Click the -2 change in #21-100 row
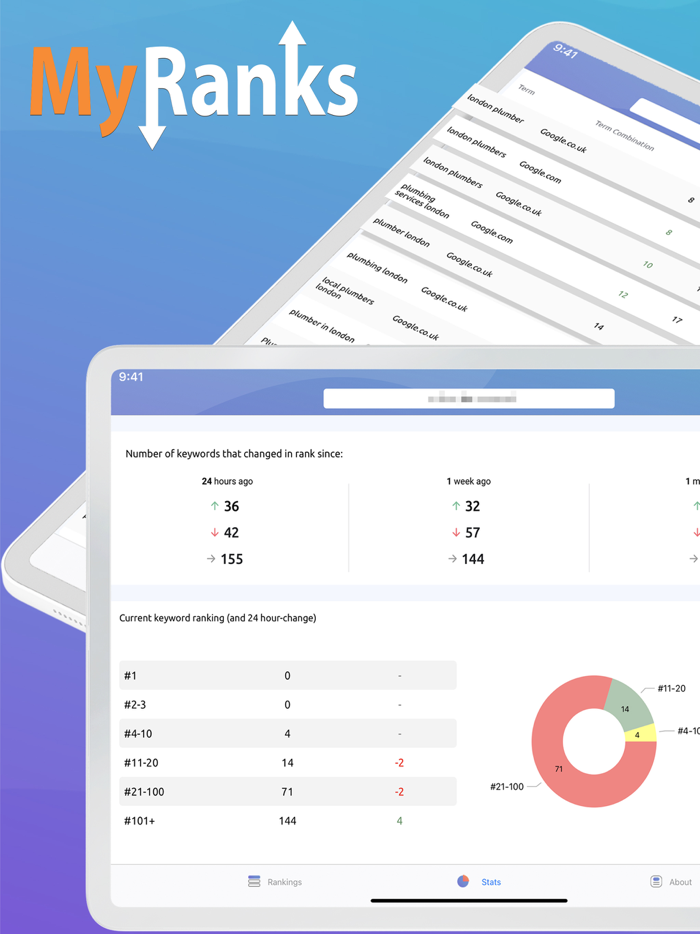This screenshot has height=934, width=700. point(399,792)
